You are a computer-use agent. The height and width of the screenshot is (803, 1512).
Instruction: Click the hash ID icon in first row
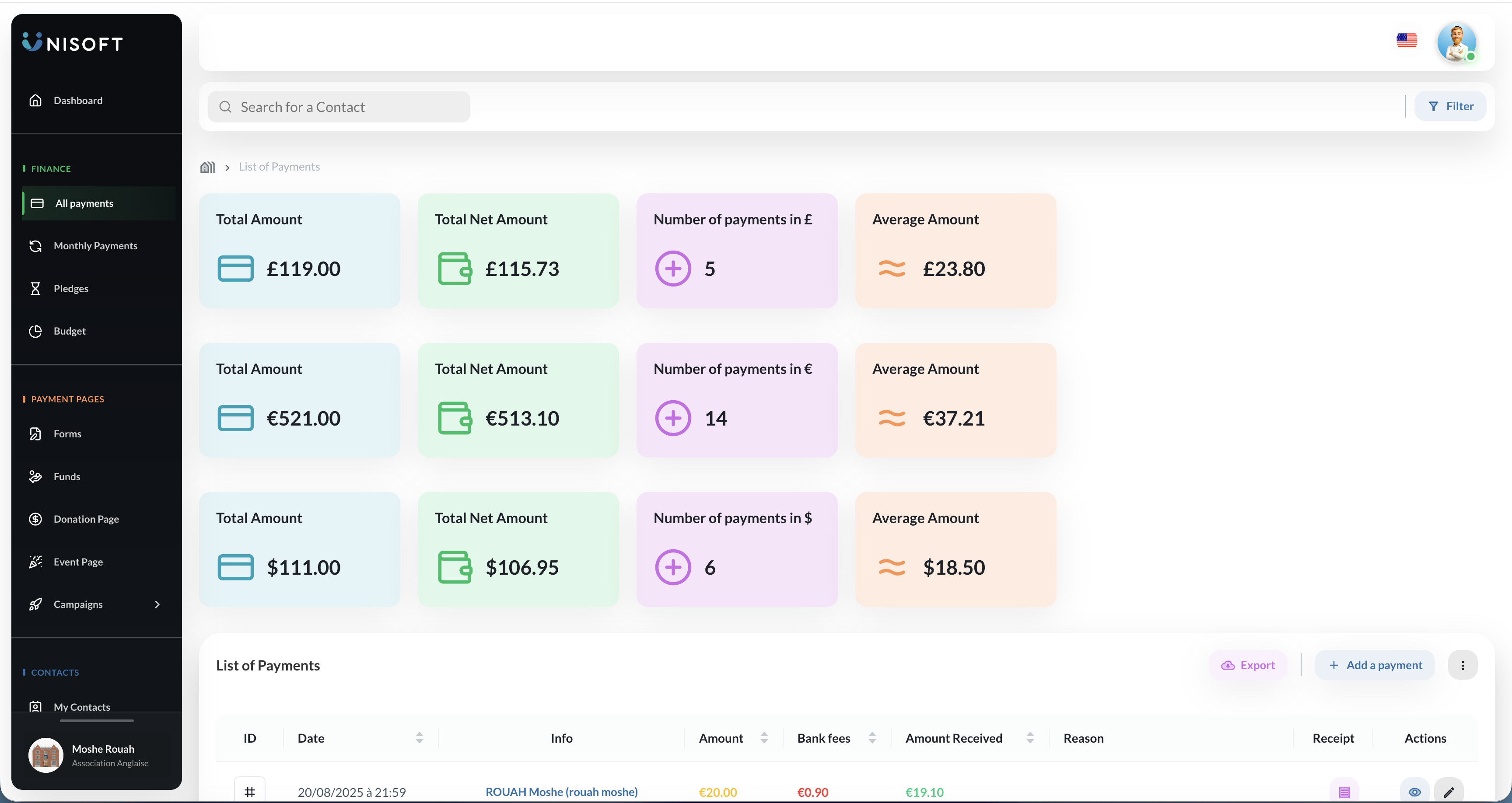coord(249,792)
